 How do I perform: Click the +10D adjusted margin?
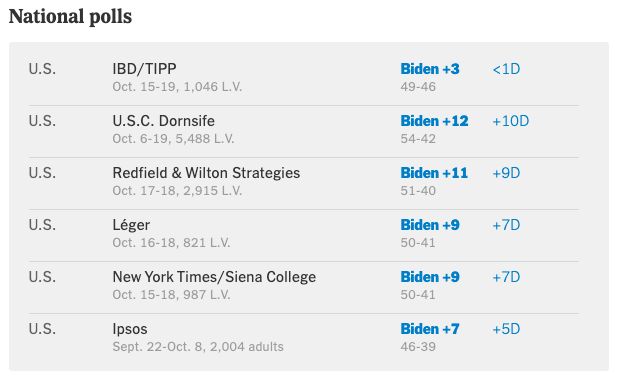click(511, 121)
